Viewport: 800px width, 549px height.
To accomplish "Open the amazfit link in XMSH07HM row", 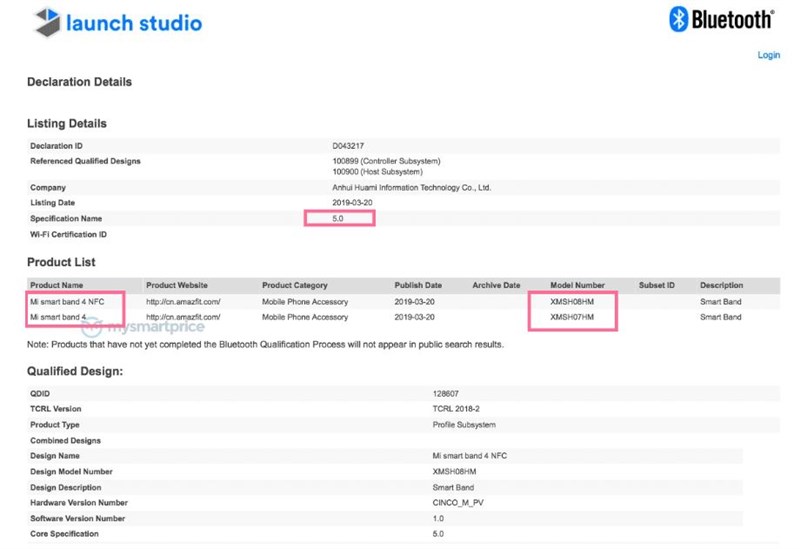I will 183,317.
